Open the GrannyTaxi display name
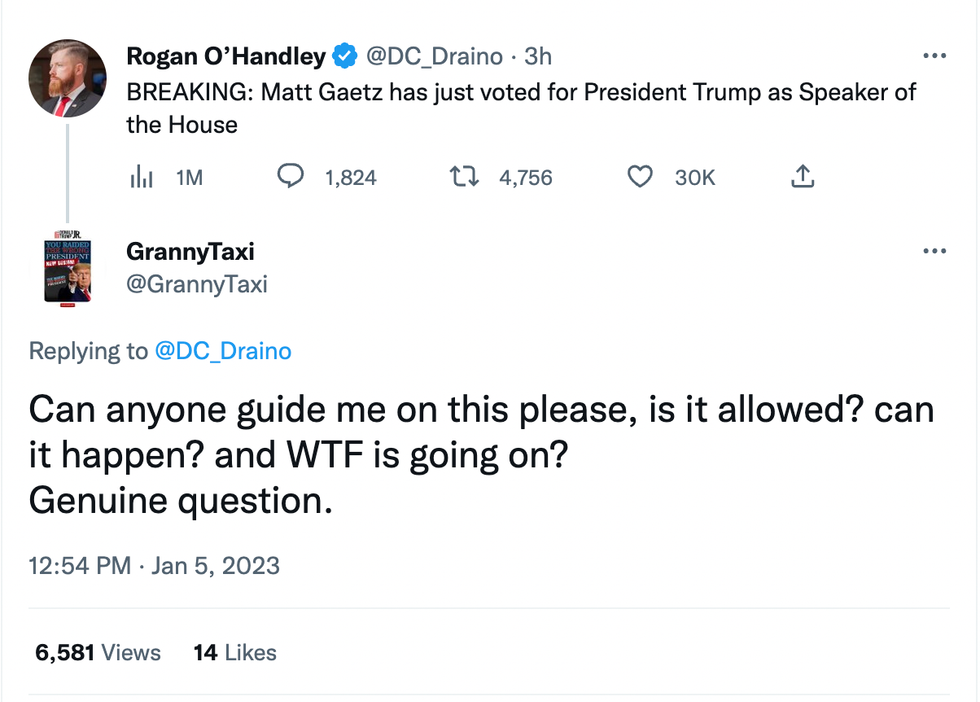Screen dimensions: 980x702 190,252
